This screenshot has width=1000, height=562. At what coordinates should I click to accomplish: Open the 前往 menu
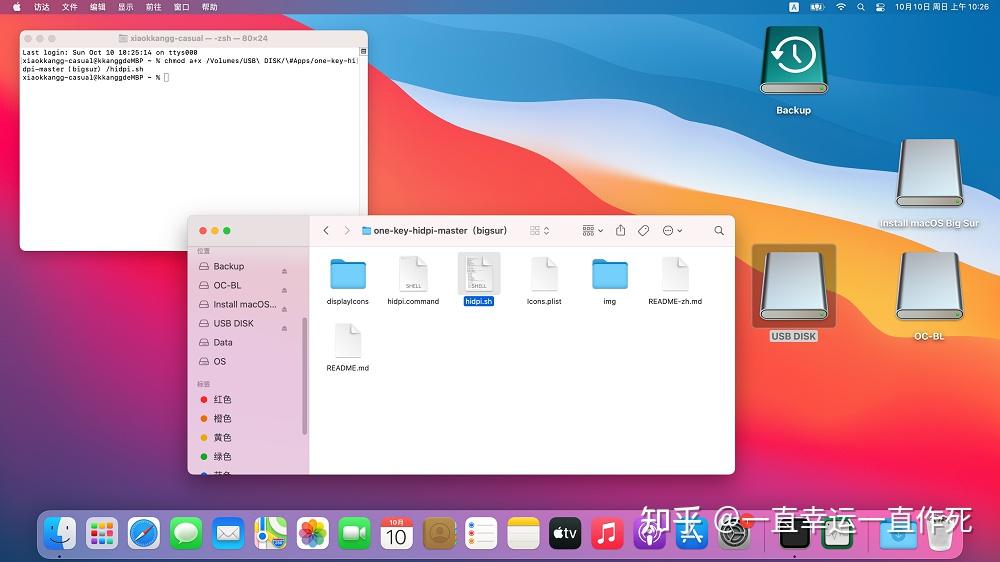(154, 7)
